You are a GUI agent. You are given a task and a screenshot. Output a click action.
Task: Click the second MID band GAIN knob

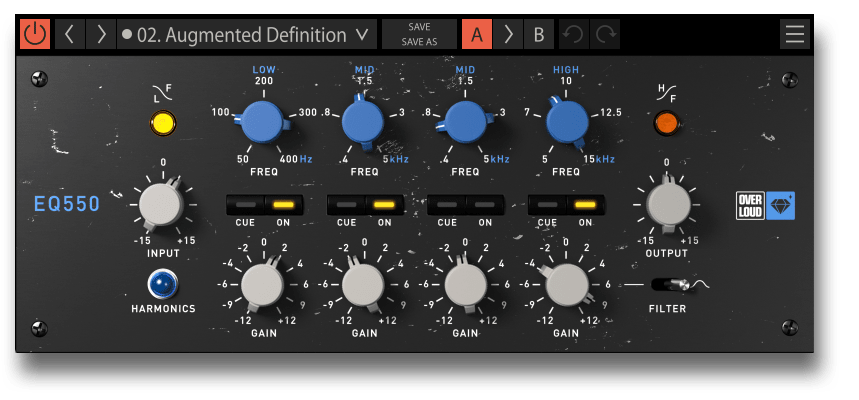point(465,285)
